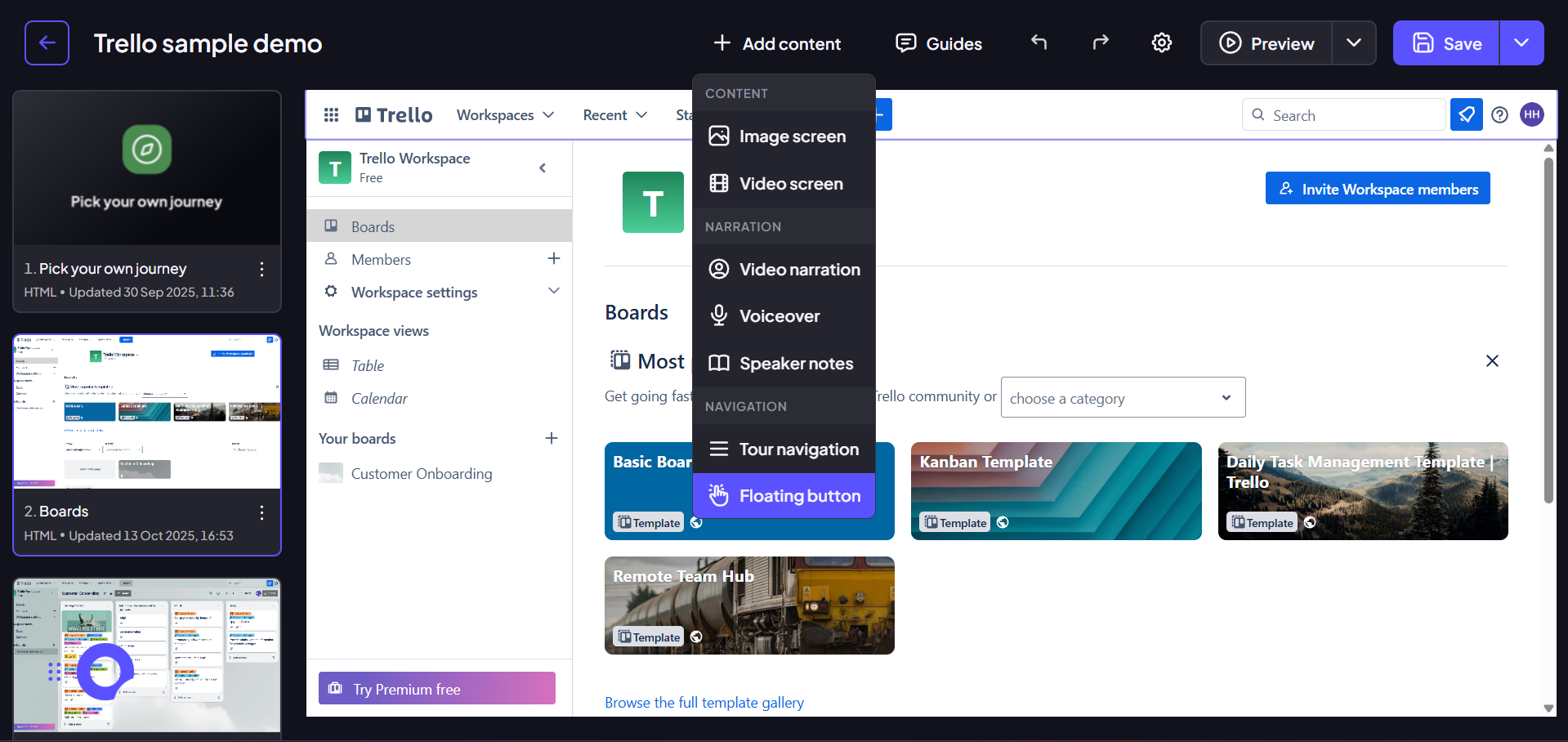
Task: Click Template badge on Remote Team Hub
Action: coord(649,637)
